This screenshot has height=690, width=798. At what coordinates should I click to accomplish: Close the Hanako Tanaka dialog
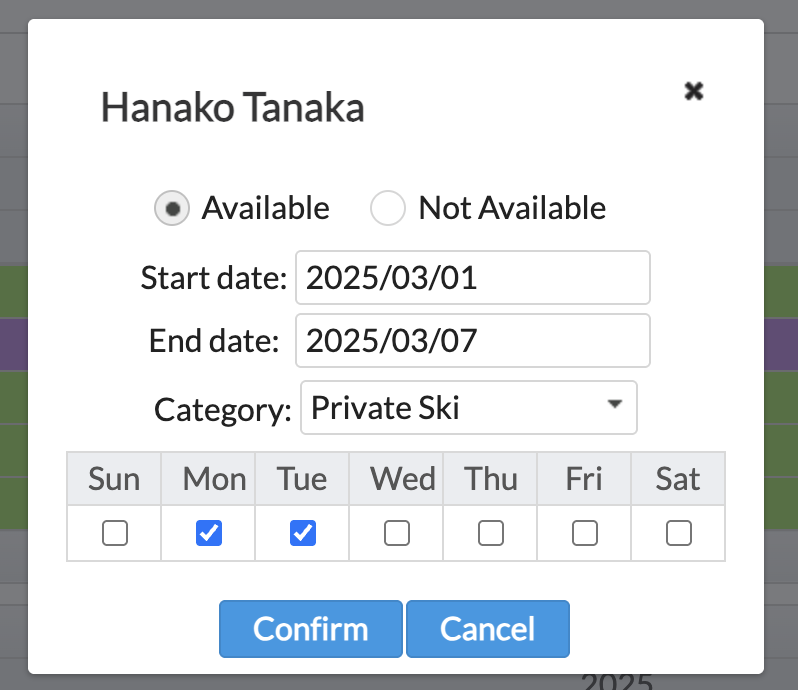[693, 91]
